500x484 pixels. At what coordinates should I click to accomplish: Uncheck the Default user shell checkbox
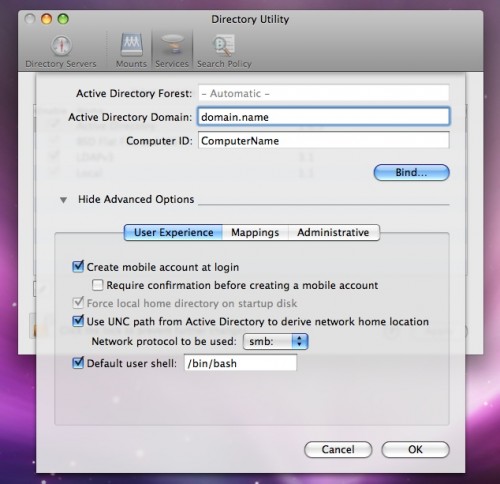(x=78, y=363)
